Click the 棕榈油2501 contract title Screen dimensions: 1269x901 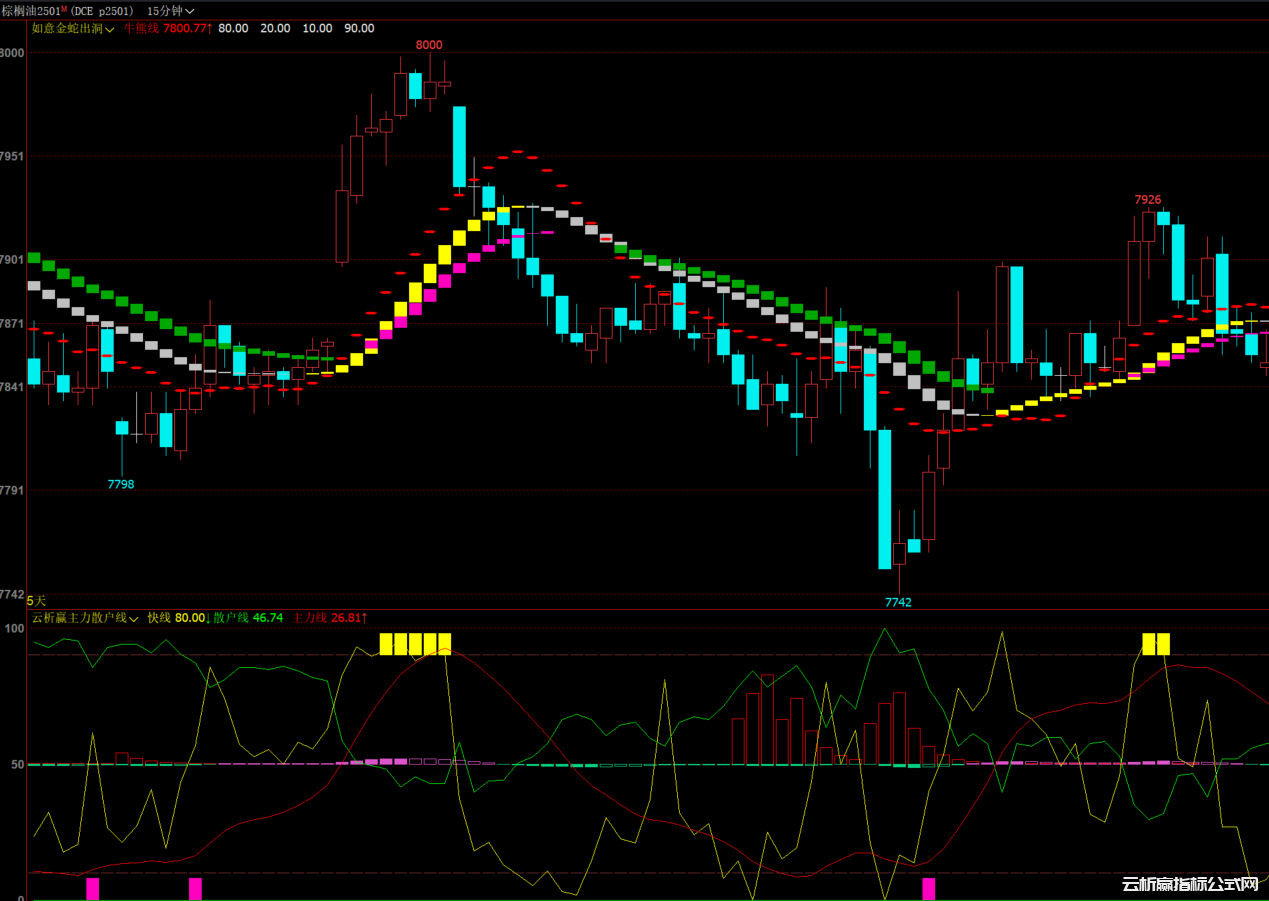(x=33, y=10)
